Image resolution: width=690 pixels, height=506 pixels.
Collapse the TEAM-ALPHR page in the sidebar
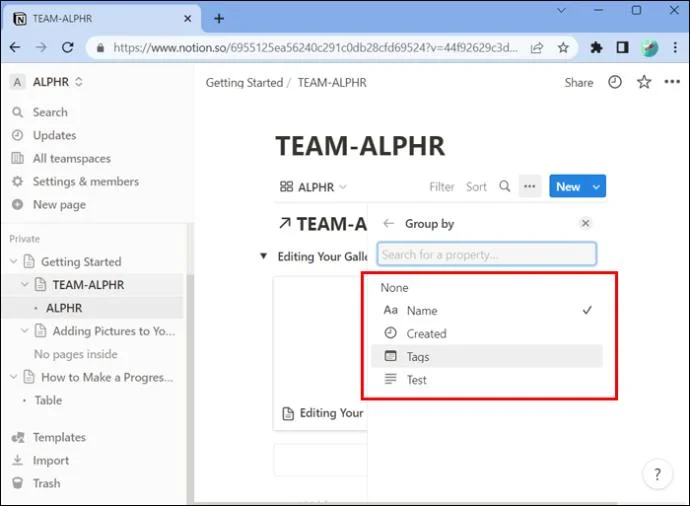point(25,285)
